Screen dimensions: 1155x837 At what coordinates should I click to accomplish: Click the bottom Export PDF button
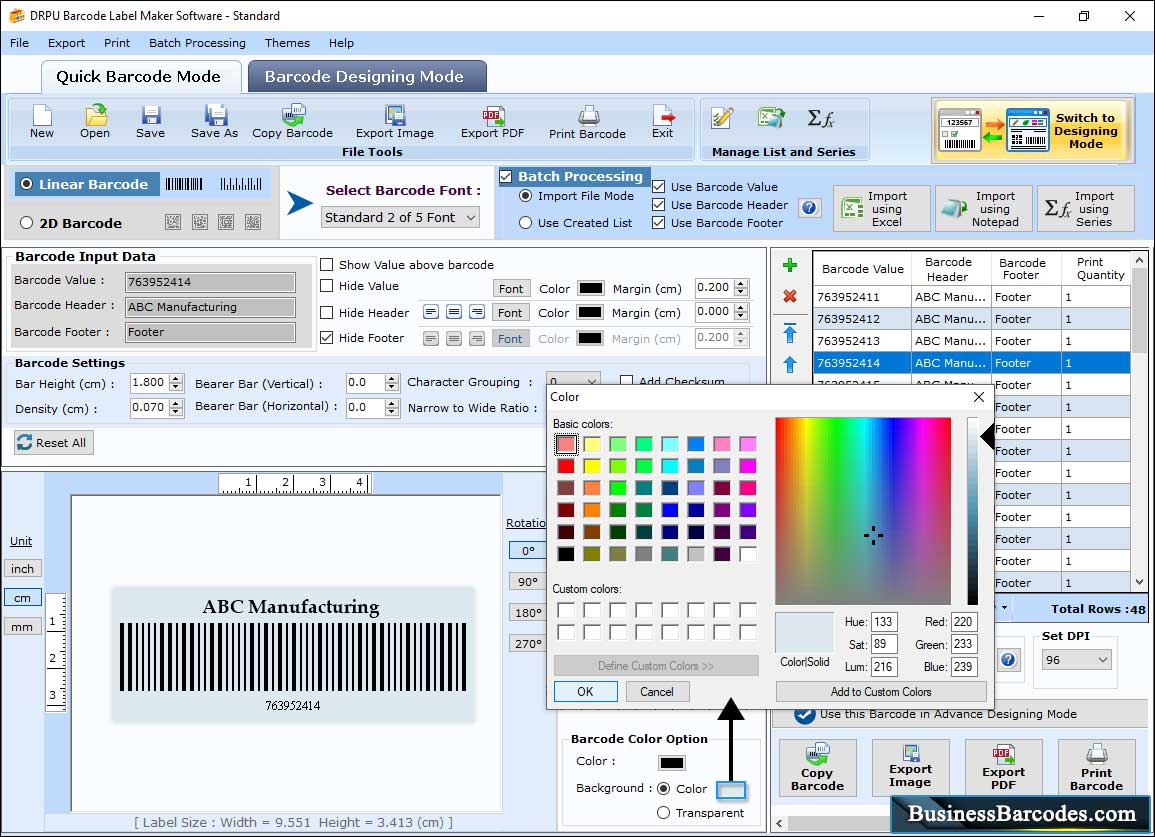tap(1003, 768)
